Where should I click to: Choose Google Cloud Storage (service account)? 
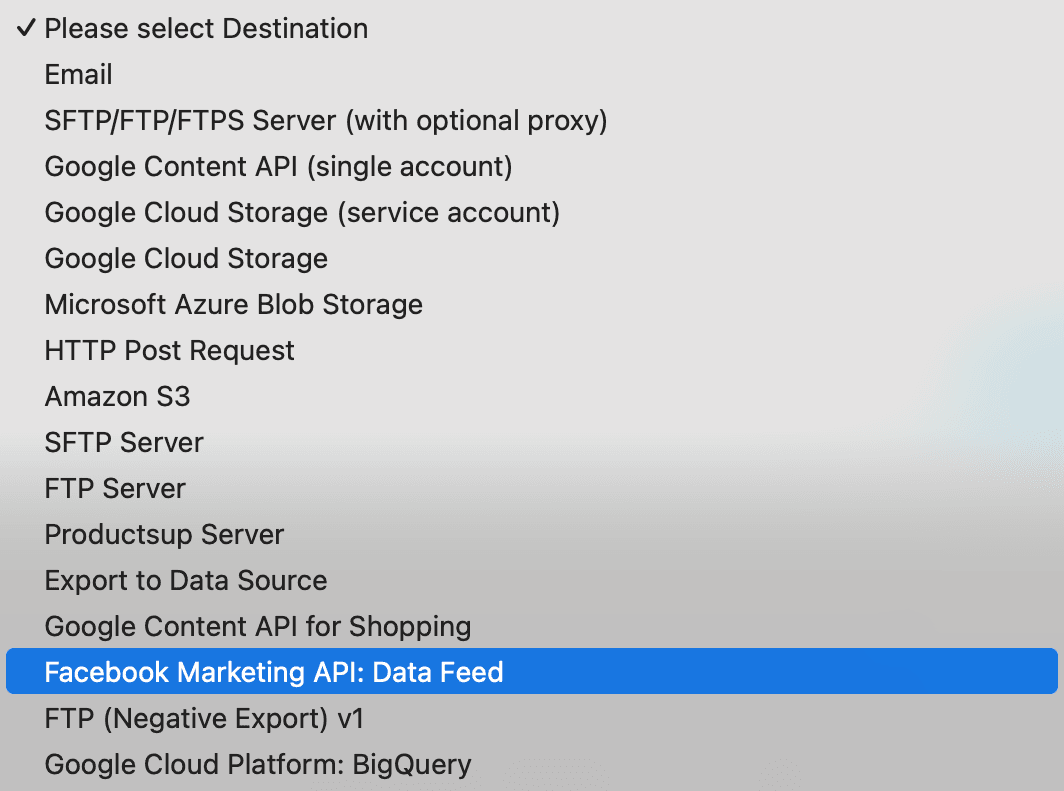[x=302, y=213]
